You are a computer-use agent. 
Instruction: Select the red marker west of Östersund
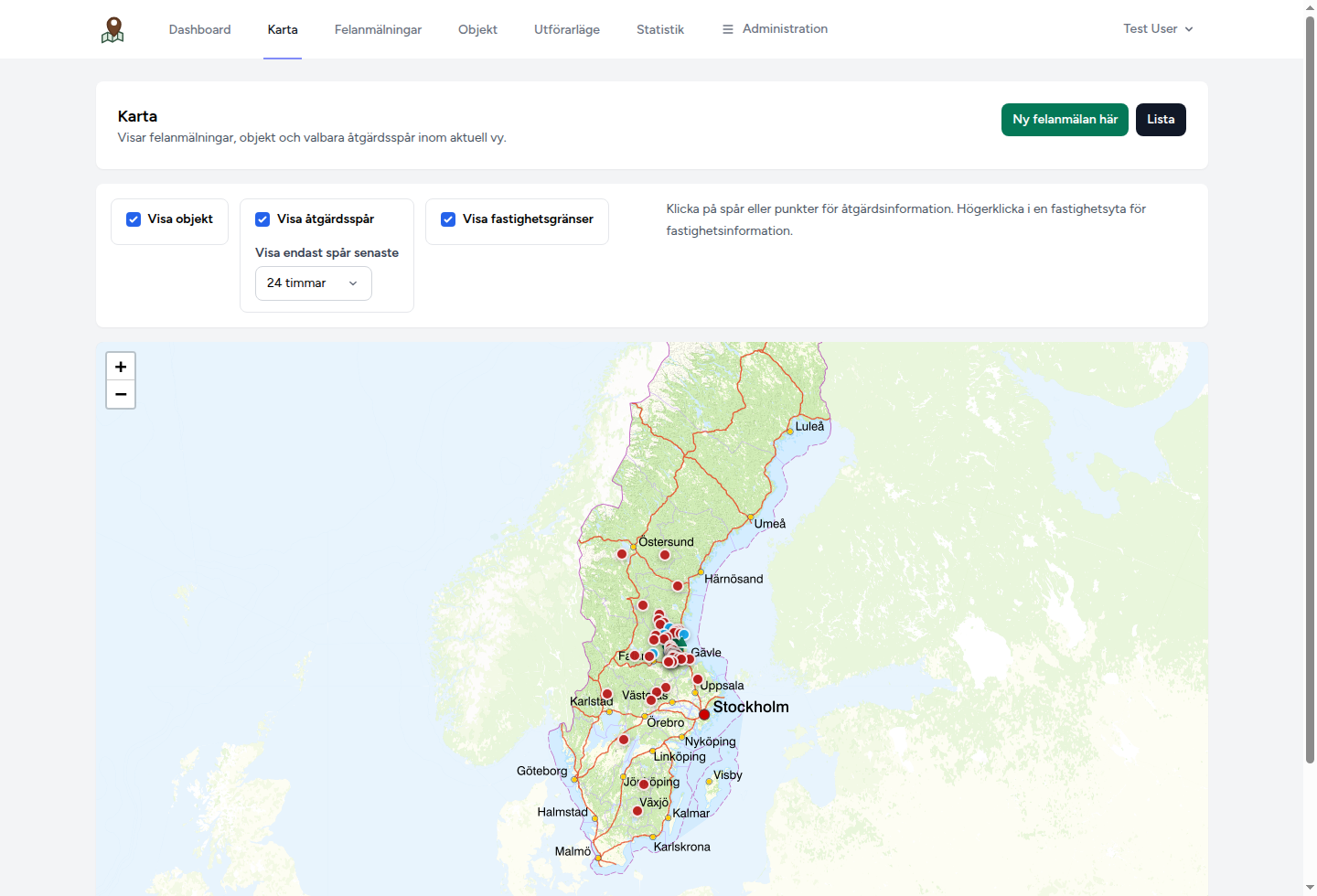(622, 554)
